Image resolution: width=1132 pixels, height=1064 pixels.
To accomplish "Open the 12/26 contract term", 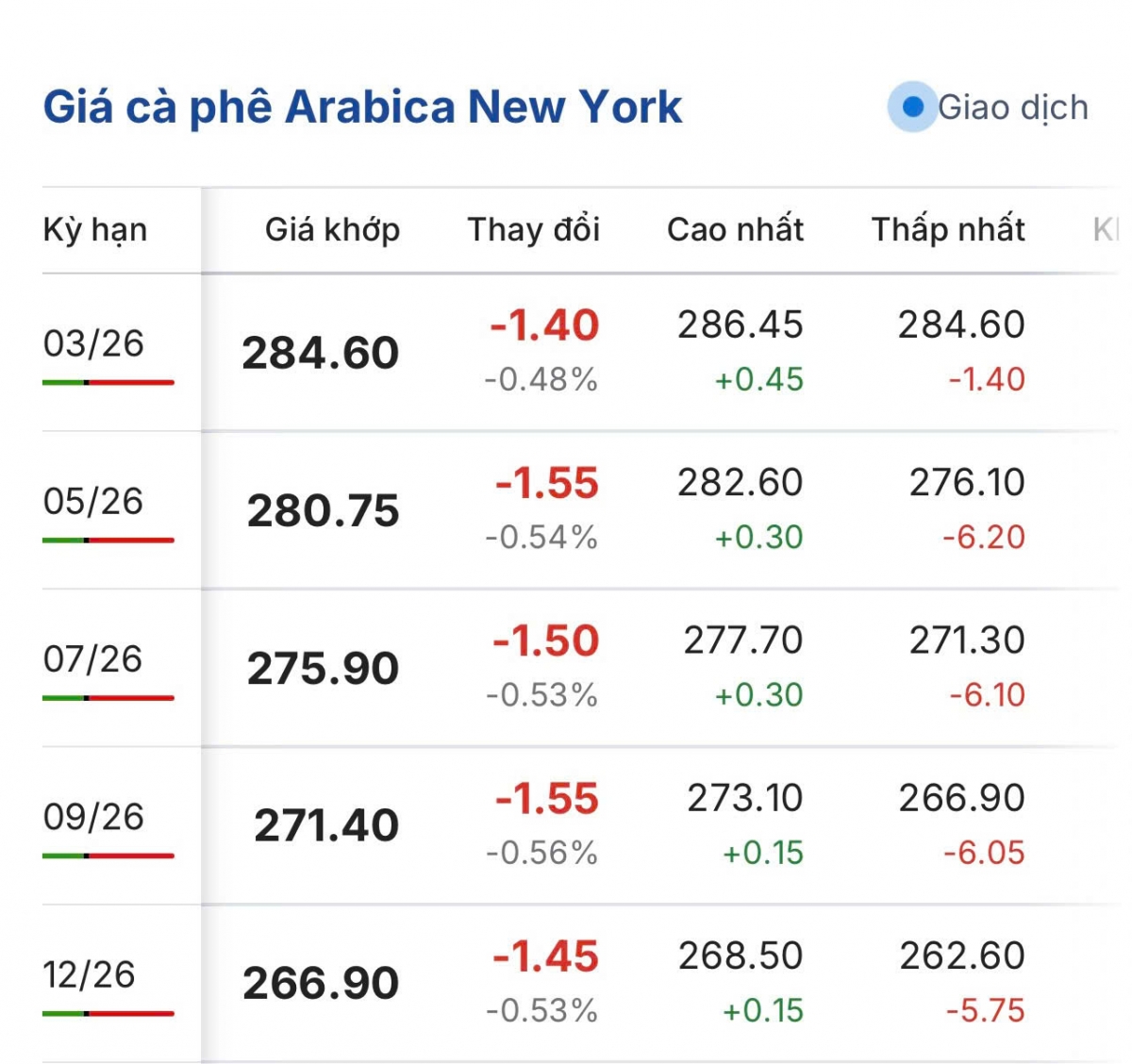I will point(90,974).
